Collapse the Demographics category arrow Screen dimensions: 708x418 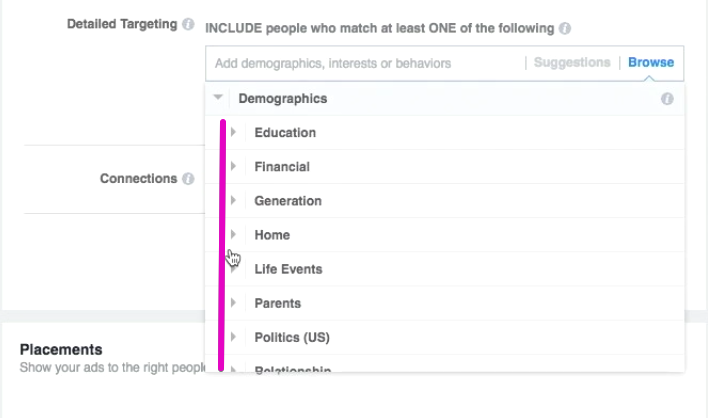tap(218, 97)
